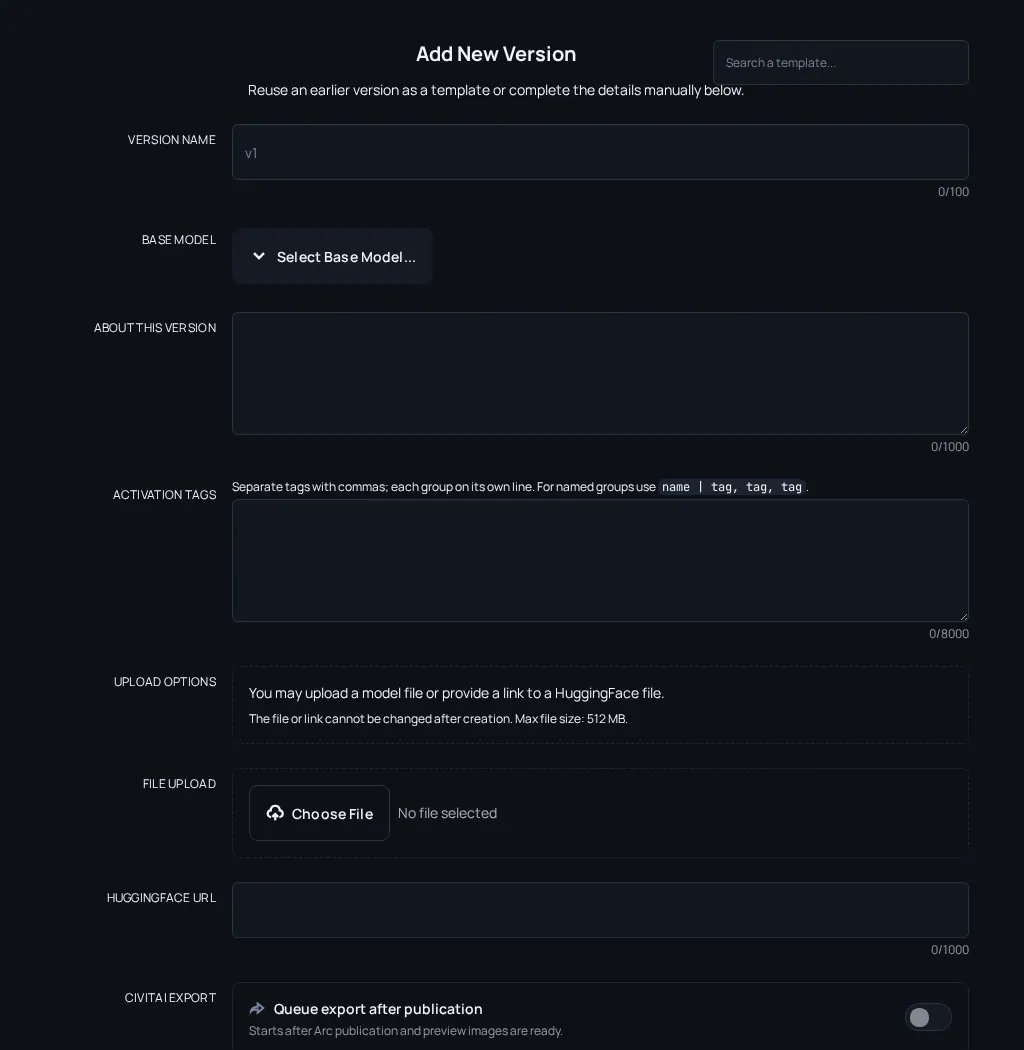Click inside the About This Version textarea
The image size is (1024, 1050).
[600, 374]
